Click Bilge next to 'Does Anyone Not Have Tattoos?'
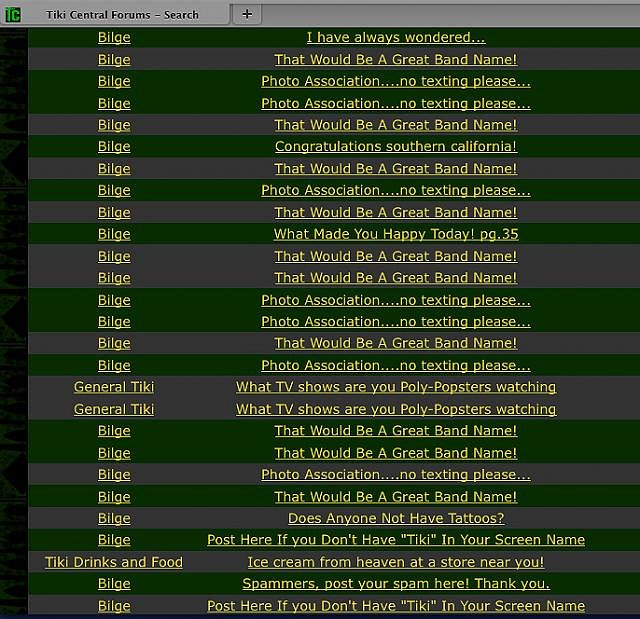 tap(114, 519)
